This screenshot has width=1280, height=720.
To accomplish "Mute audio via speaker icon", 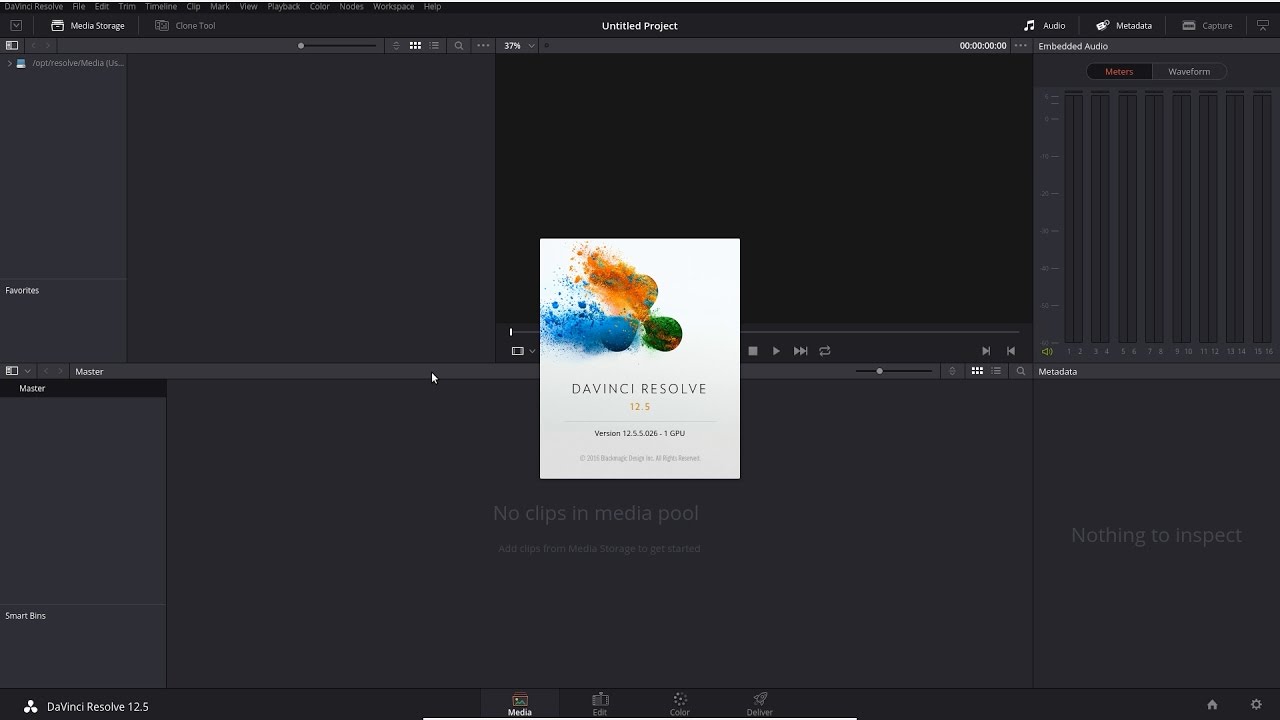I will (x=1047, y=351).
